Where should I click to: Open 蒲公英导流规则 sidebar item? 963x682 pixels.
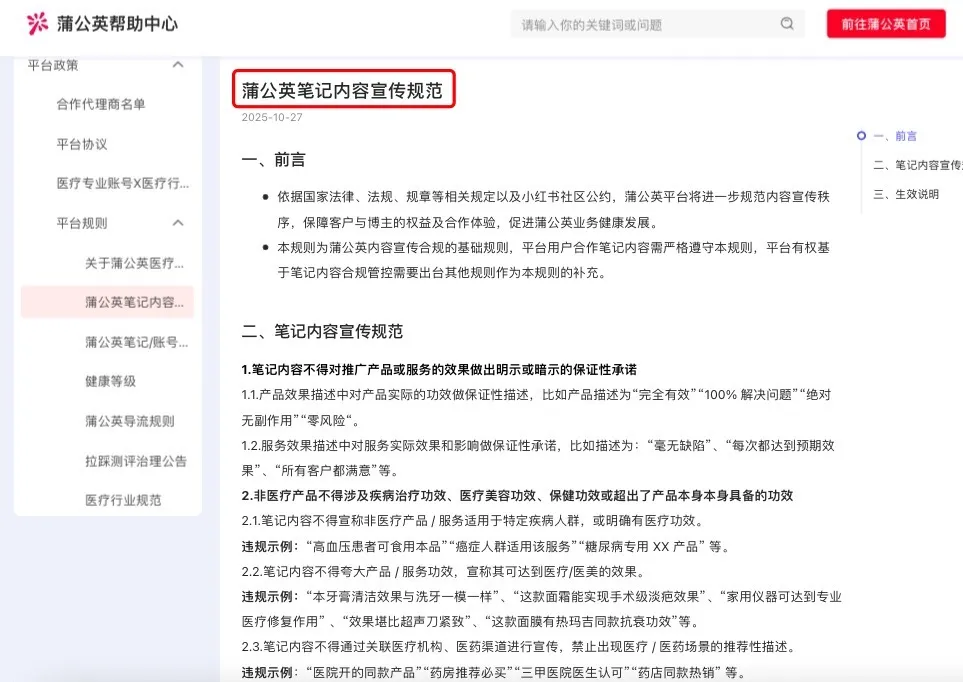point(130,421)
